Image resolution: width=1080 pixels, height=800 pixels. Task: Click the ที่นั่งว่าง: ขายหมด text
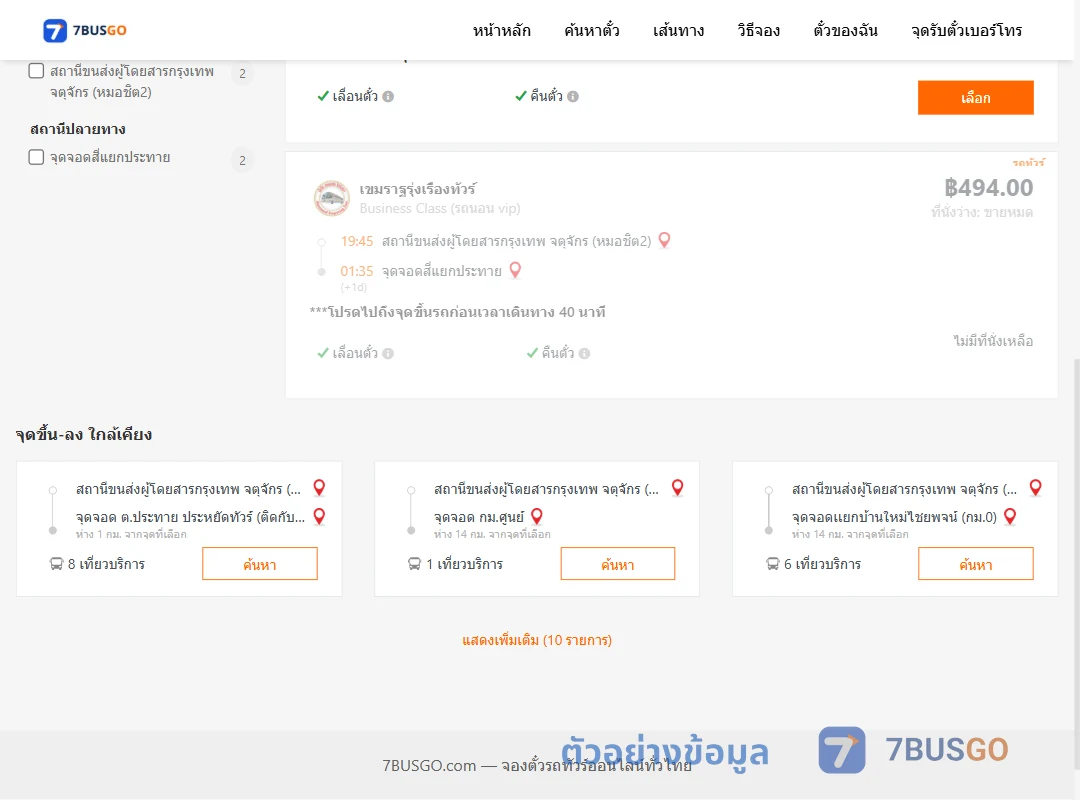(x=982, y=213)
